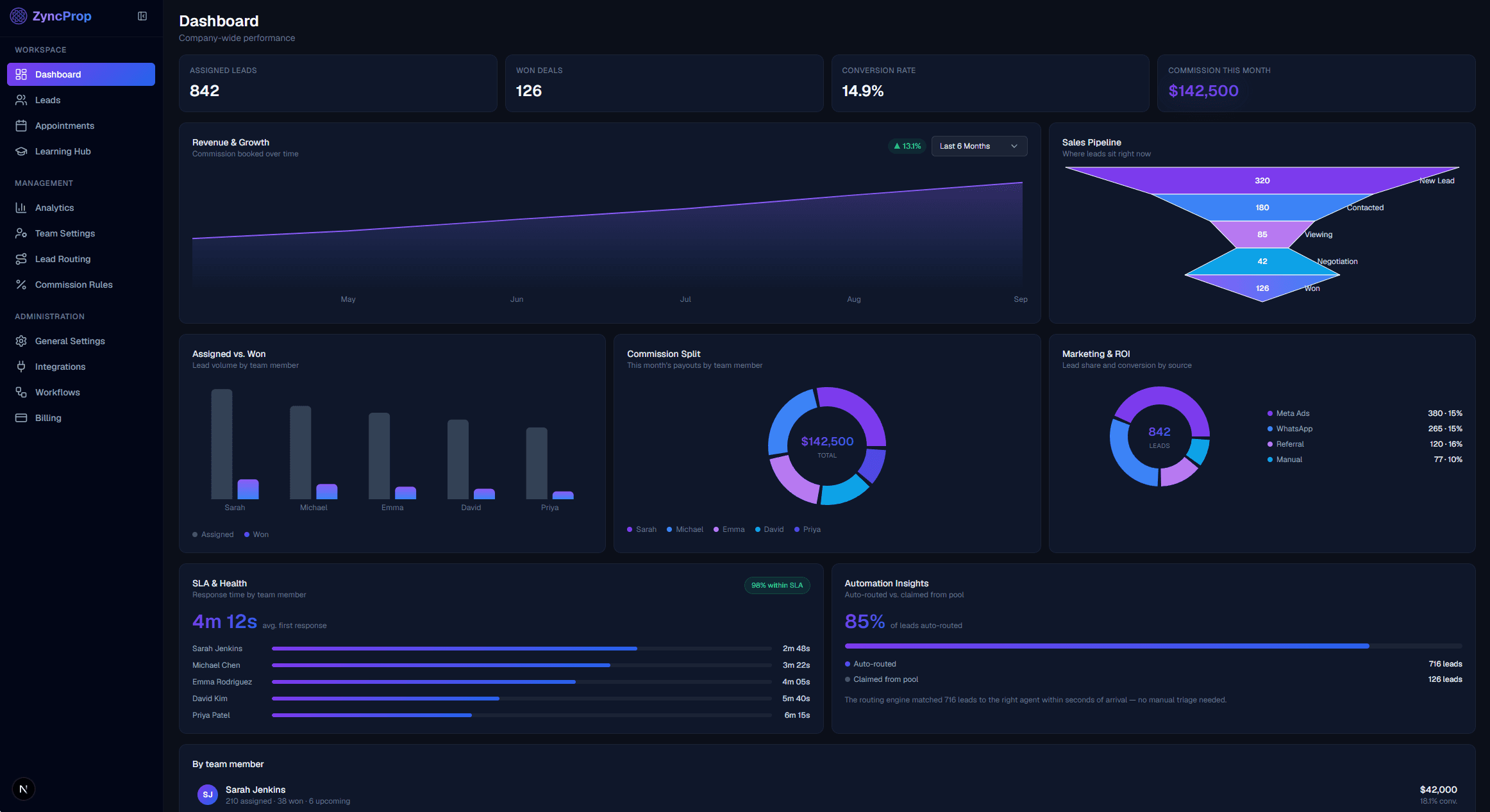Toggle Priya in the Commission Split legend
Viewport: 1490px width, 812px height.
[807, 529]
